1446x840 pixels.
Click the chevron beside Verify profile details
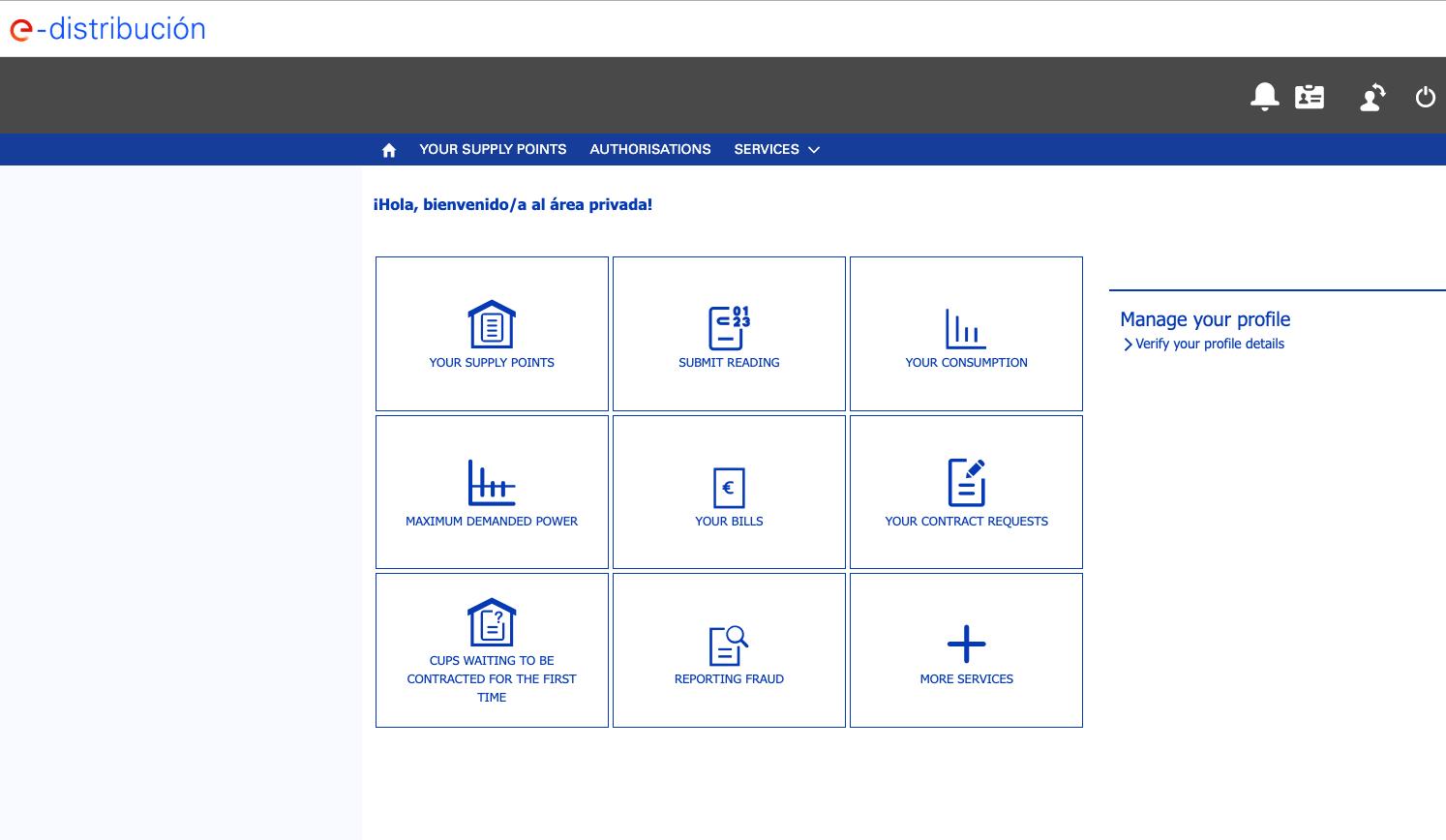[x=1128, y=345]
